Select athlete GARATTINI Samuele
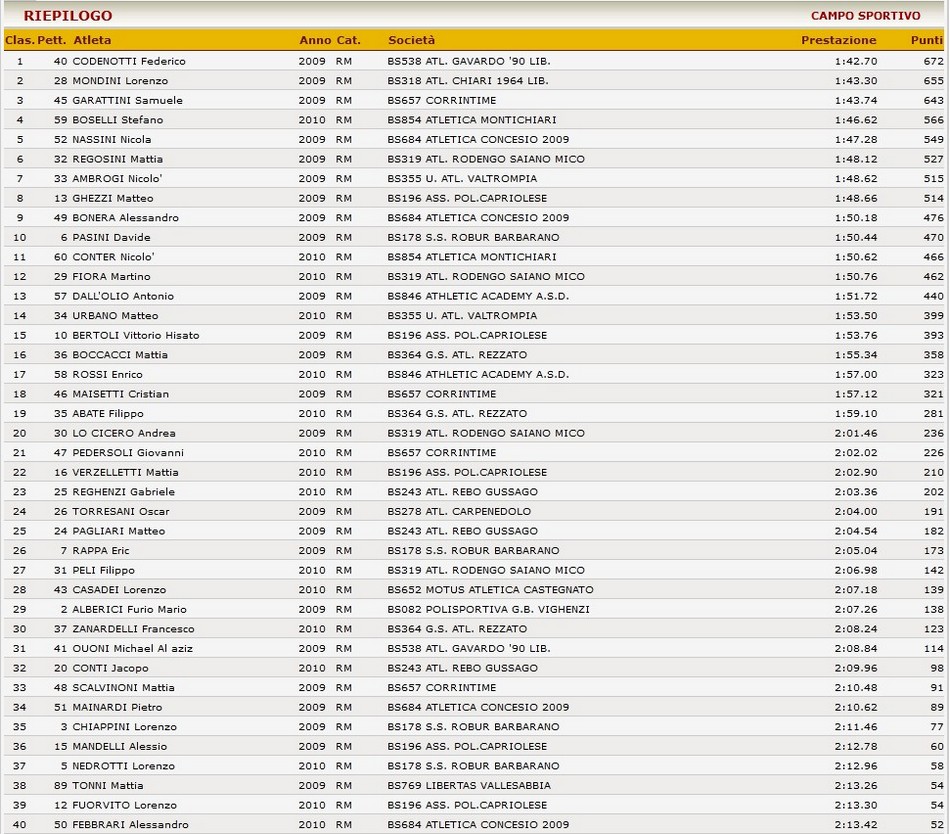This screenshot has width=950, height=834. coord(127,101)
